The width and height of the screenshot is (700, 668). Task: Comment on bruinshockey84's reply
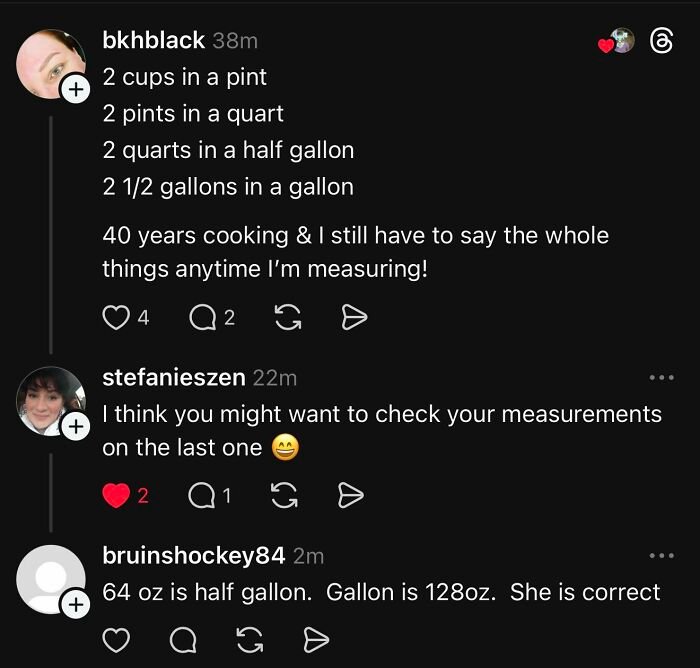coord(184,639)
